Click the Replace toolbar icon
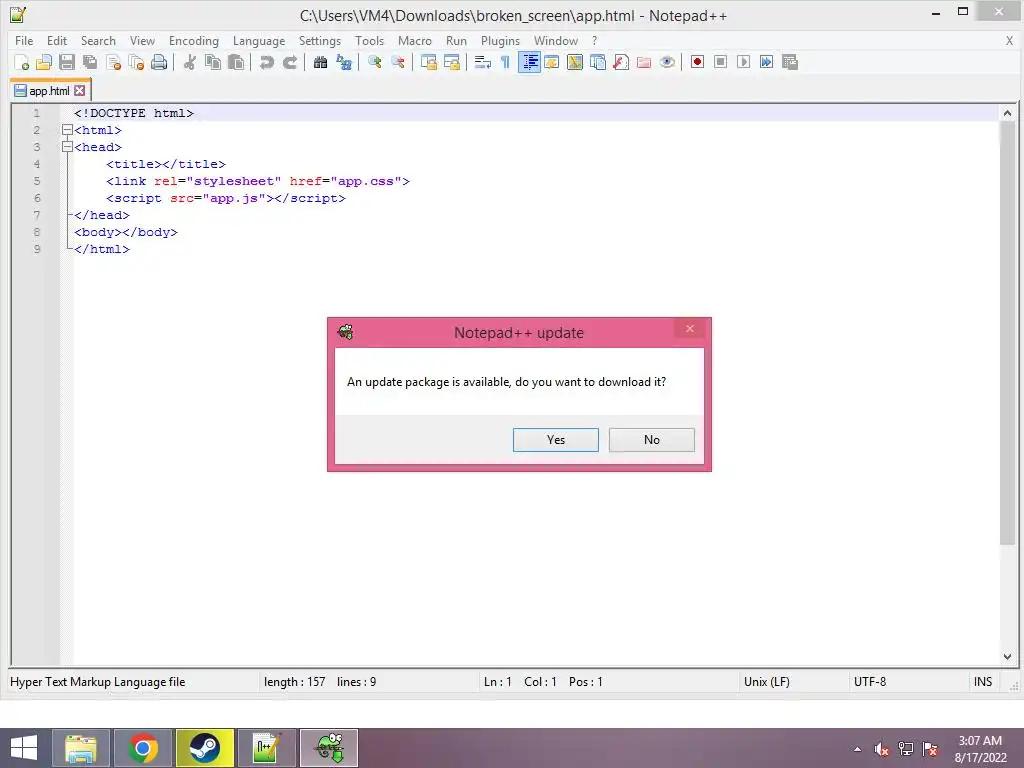Viewport: 1024px width, 768px height. coord(344,62)
